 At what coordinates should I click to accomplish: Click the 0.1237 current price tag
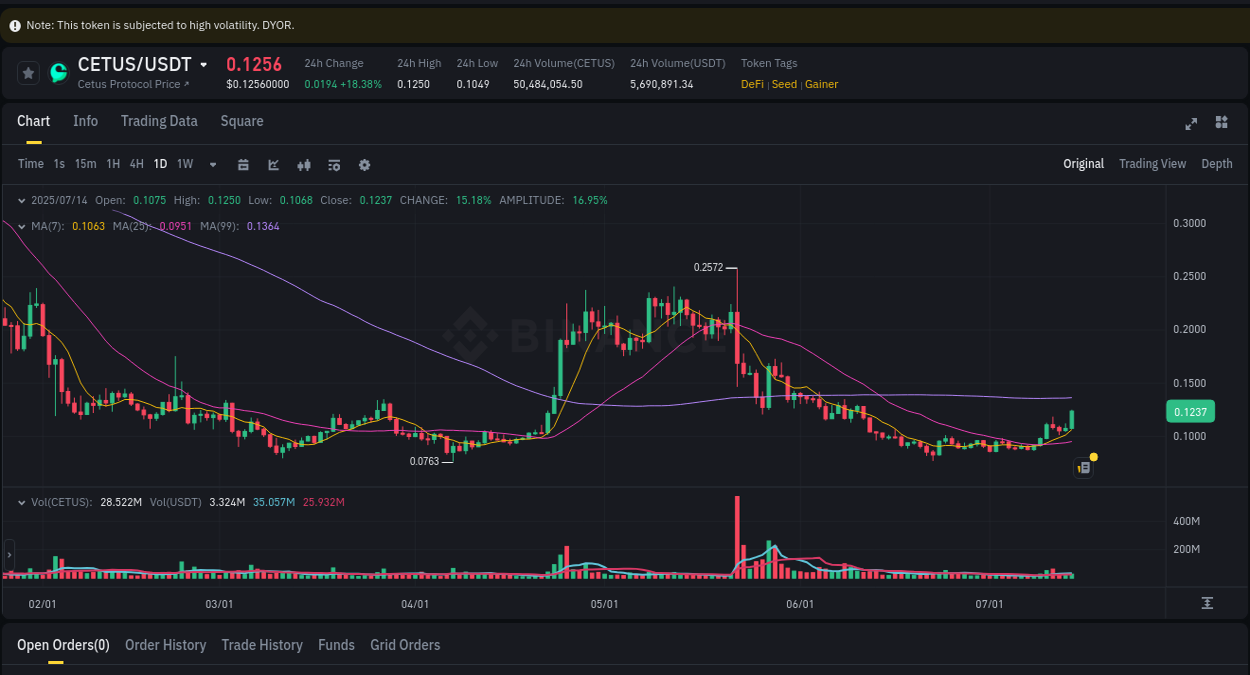click(x=1190, y=411)
